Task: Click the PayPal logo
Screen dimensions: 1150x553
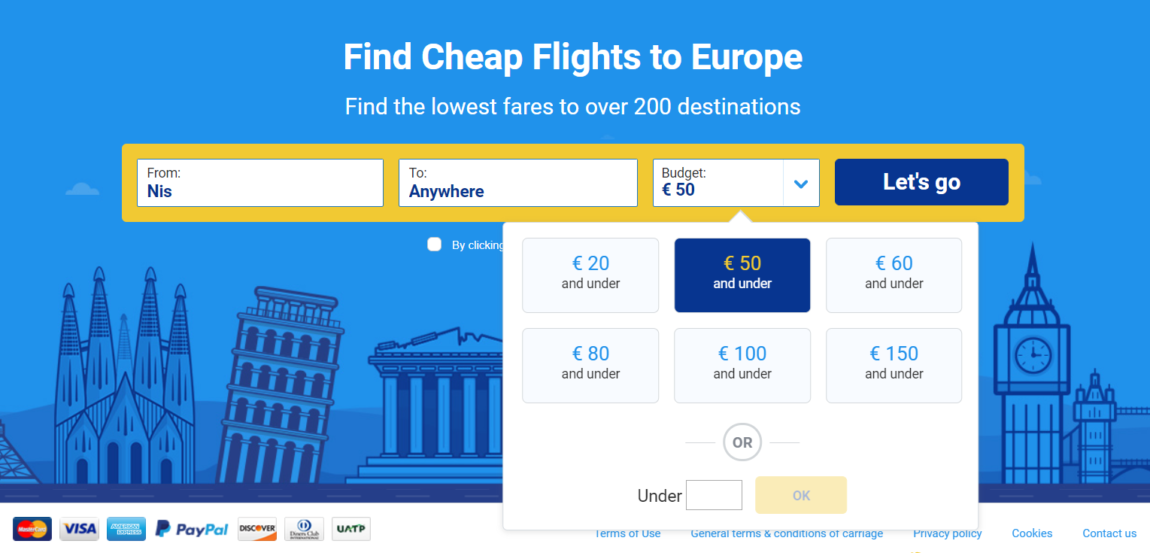Action: pyautogui.click(x=191, y=529)
